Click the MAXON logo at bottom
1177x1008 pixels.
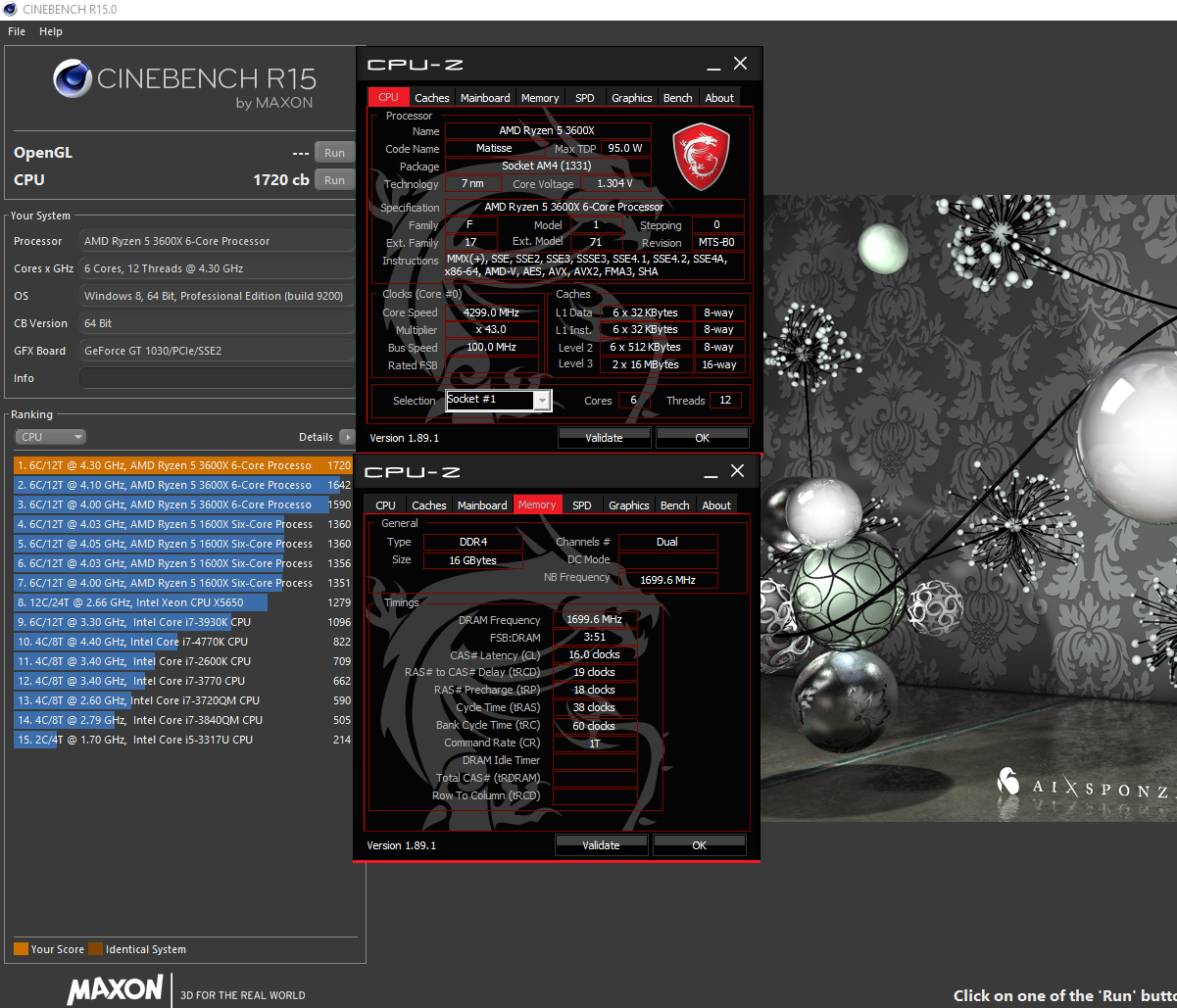115,988
